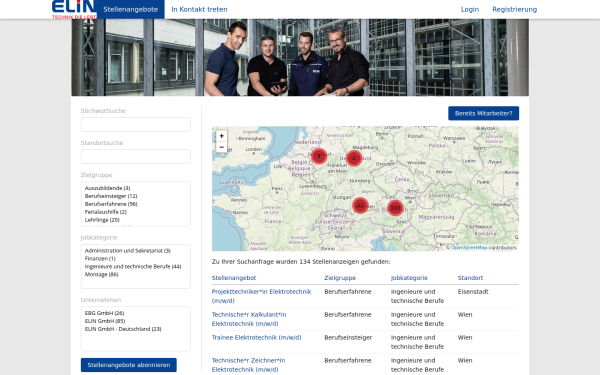The width and height of the screenshot is (600, 375).
Task: Zoom out on the map
Action: pos(222,147)
